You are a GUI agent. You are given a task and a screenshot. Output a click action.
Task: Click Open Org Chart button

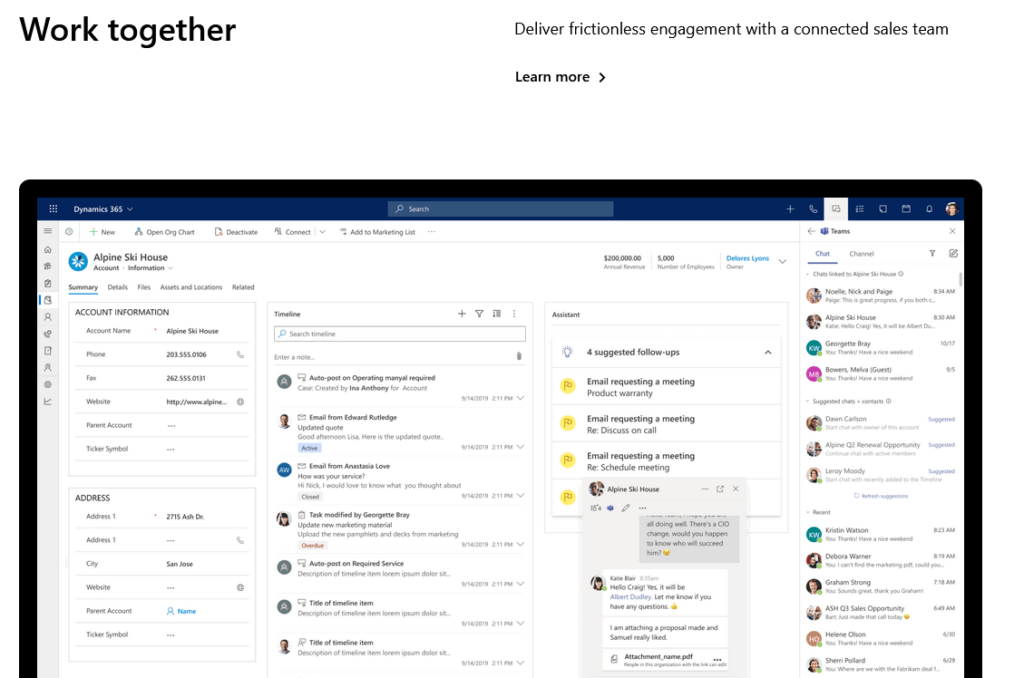[165, 232]
